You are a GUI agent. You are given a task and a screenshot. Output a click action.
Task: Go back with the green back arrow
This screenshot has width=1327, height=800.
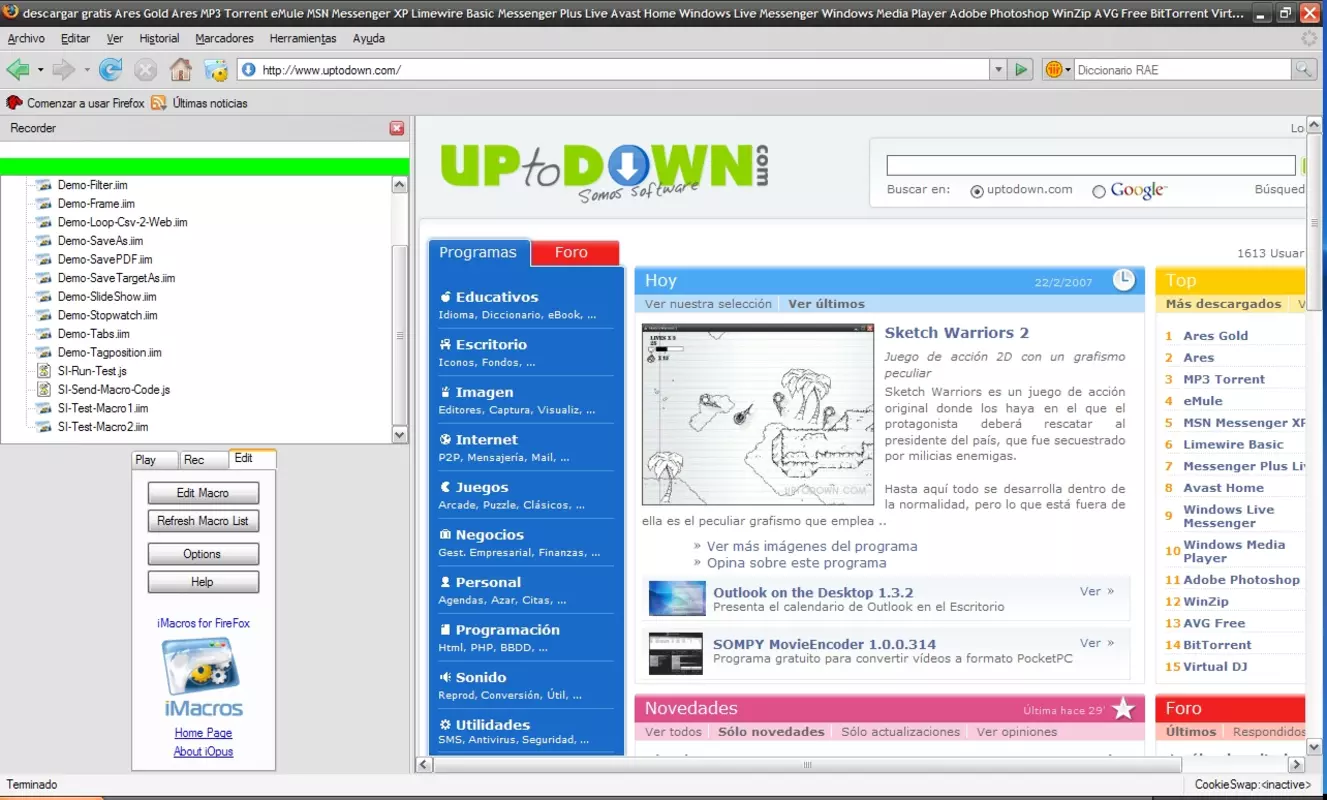(x=17, y=69)
